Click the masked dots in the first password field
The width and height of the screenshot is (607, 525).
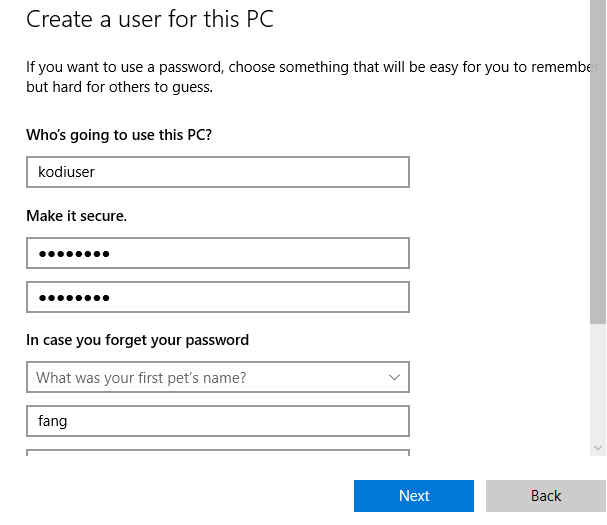pos(73,254)
